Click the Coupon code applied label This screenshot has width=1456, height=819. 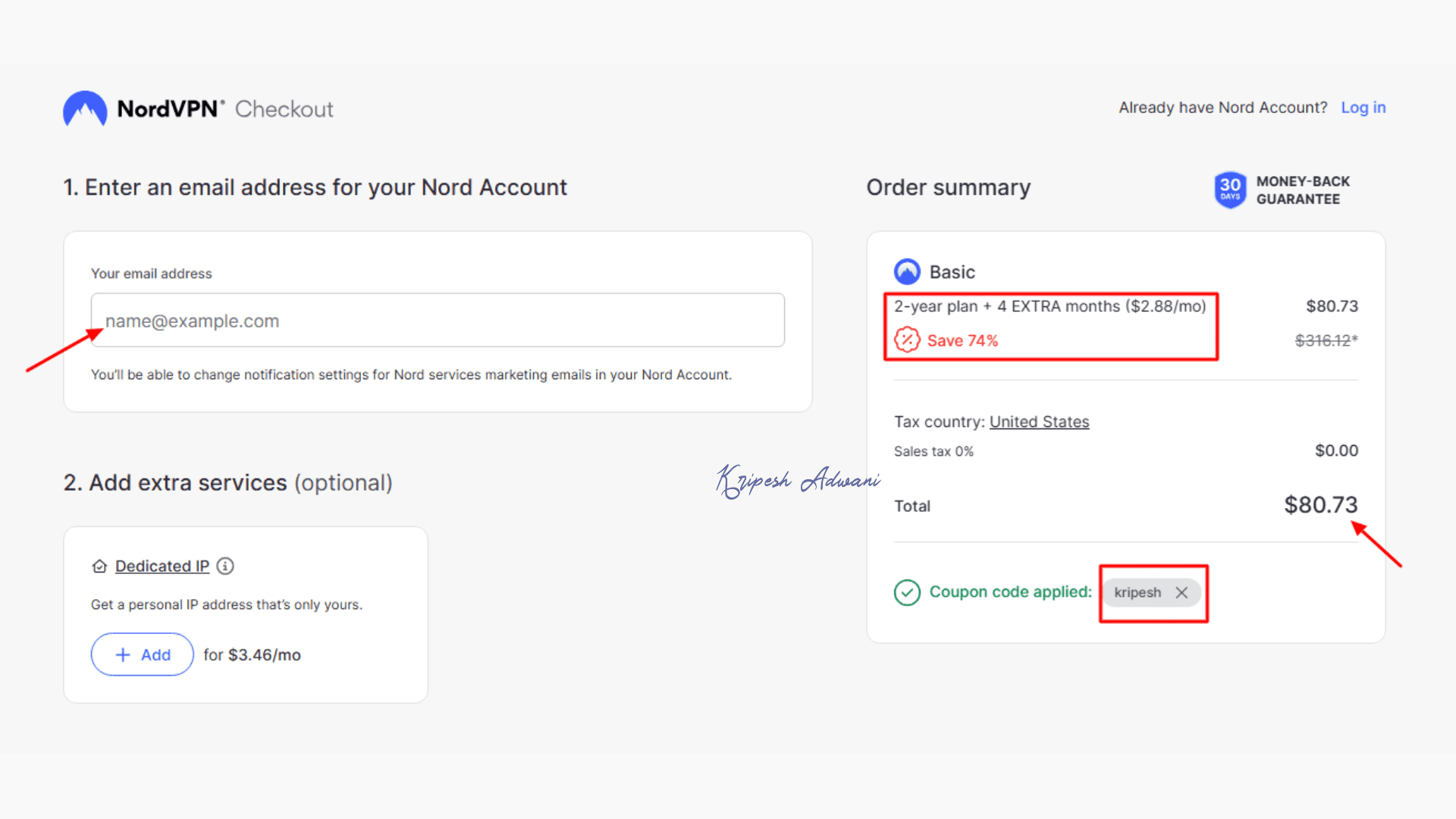click(1010, 591)
